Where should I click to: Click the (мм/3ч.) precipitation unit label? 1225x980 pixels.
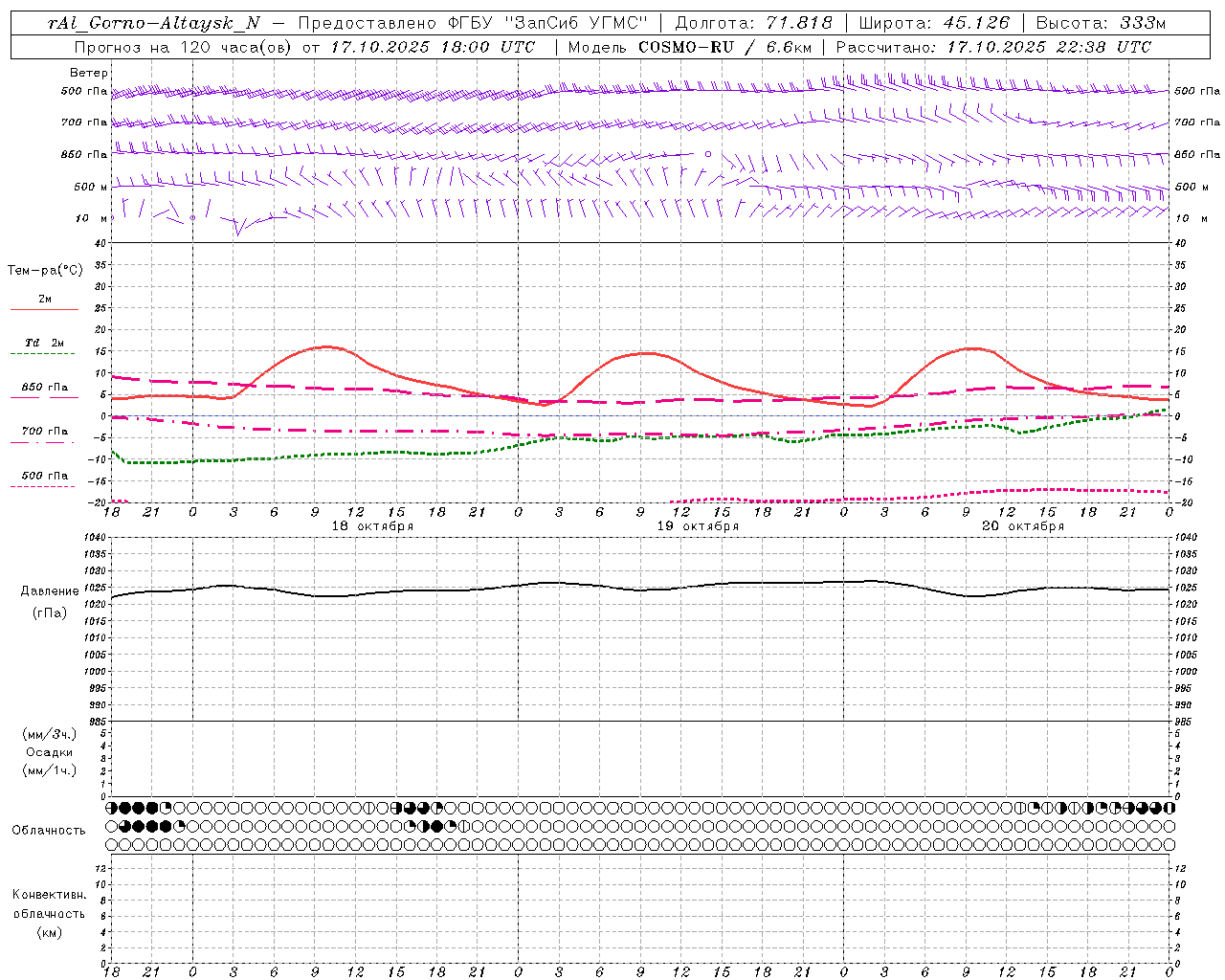coord(50,734)
